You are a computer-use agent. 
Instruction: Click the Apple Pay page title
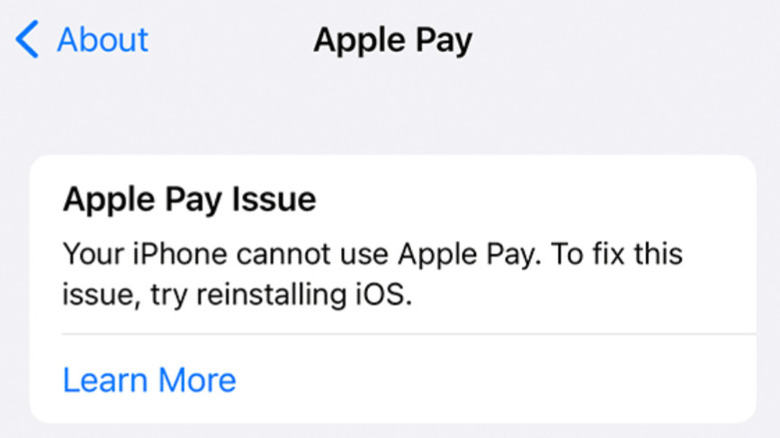[393, 40]
